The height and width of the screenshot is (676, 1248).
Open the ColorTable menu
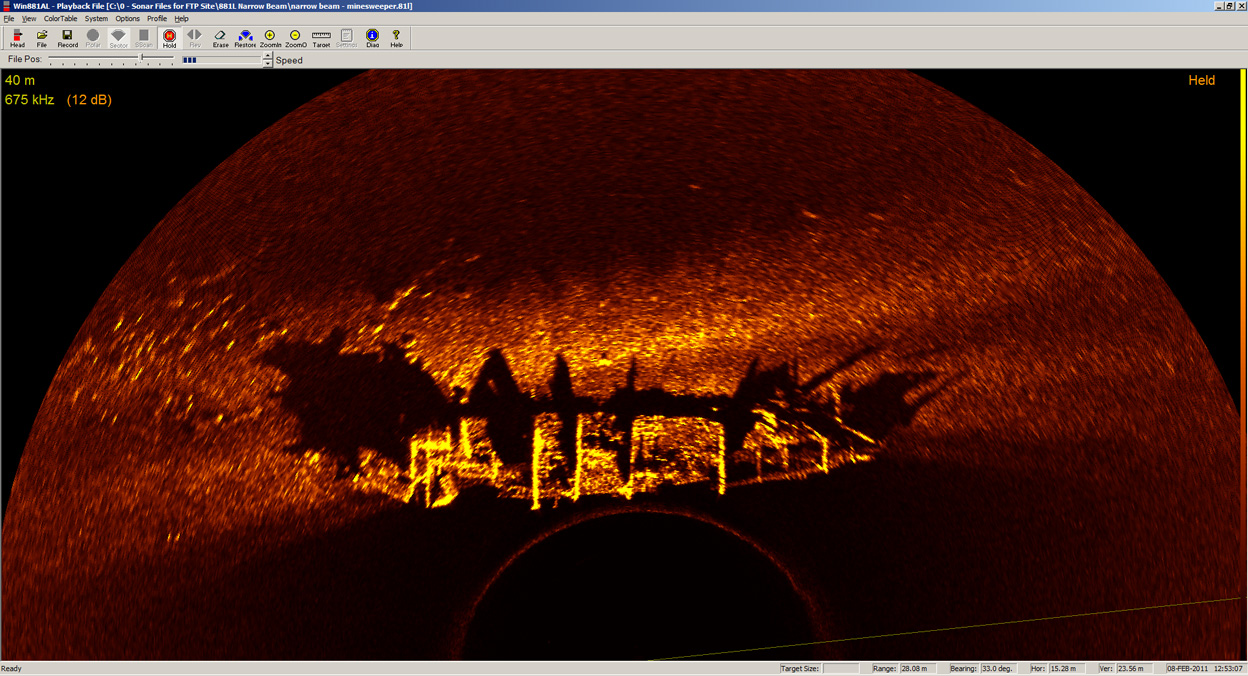[59, 18]
